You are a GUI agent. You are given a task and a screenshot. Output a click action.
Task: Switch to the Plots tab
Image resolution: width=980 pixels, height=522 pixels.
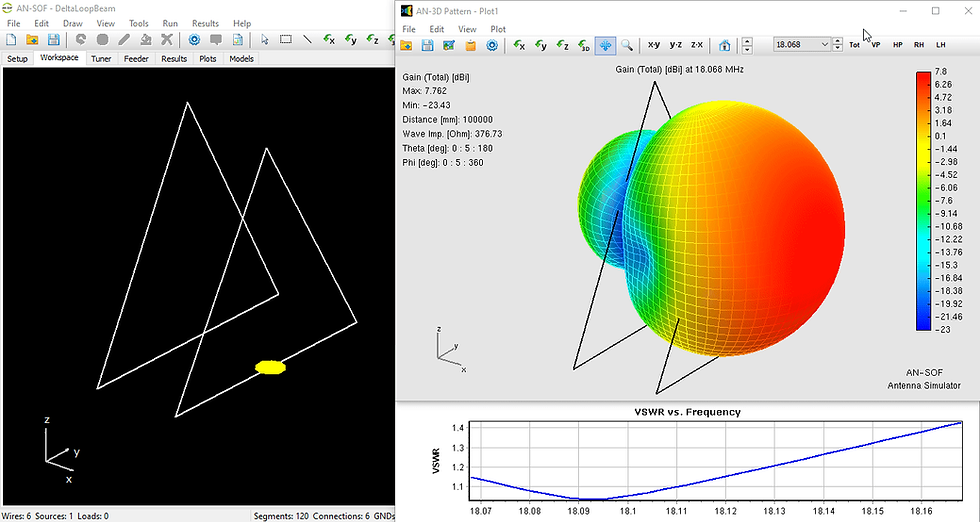point(208,59)
